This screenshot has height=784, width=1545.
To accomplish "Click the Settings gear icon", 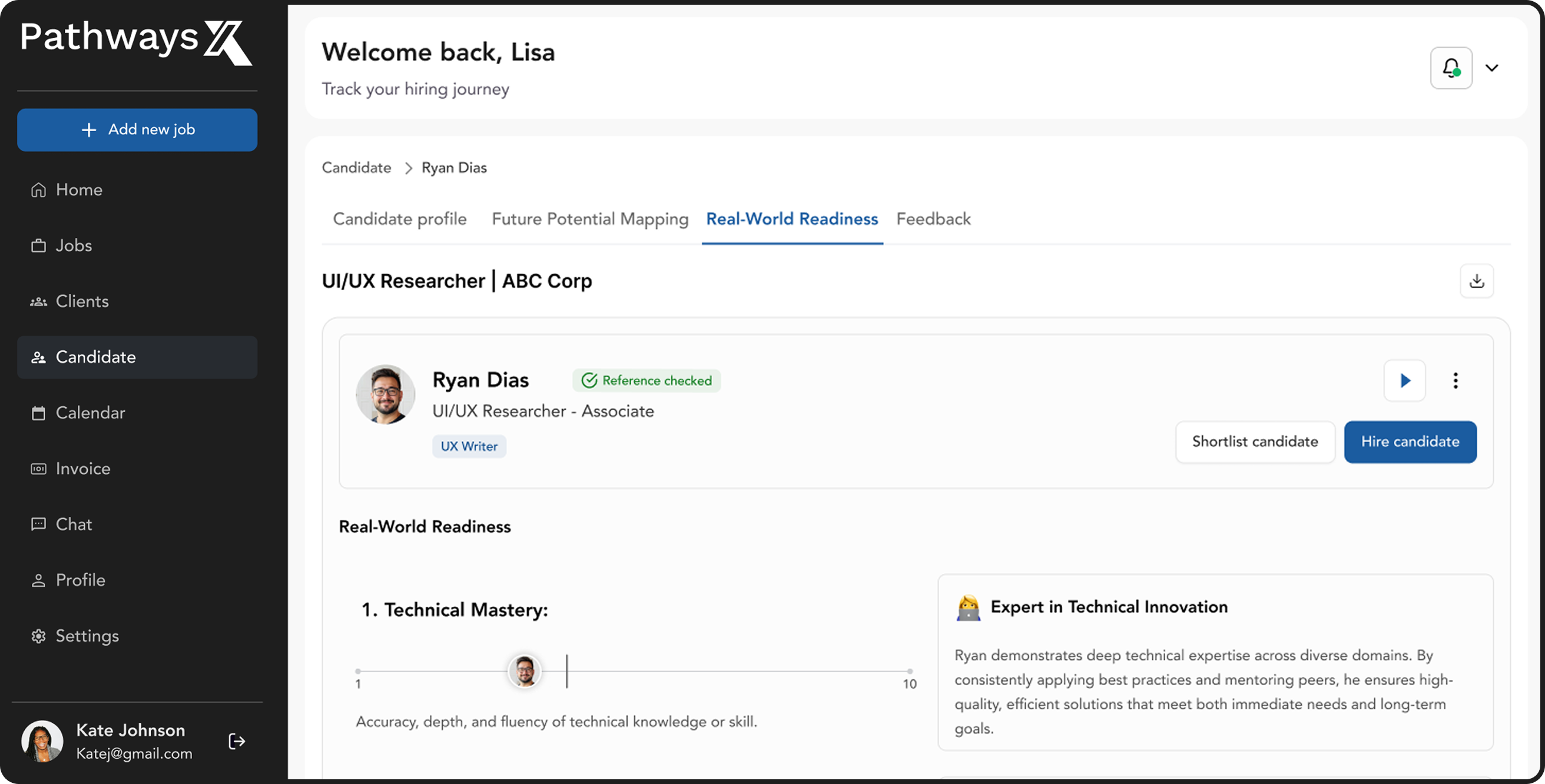I will [38, 636].
